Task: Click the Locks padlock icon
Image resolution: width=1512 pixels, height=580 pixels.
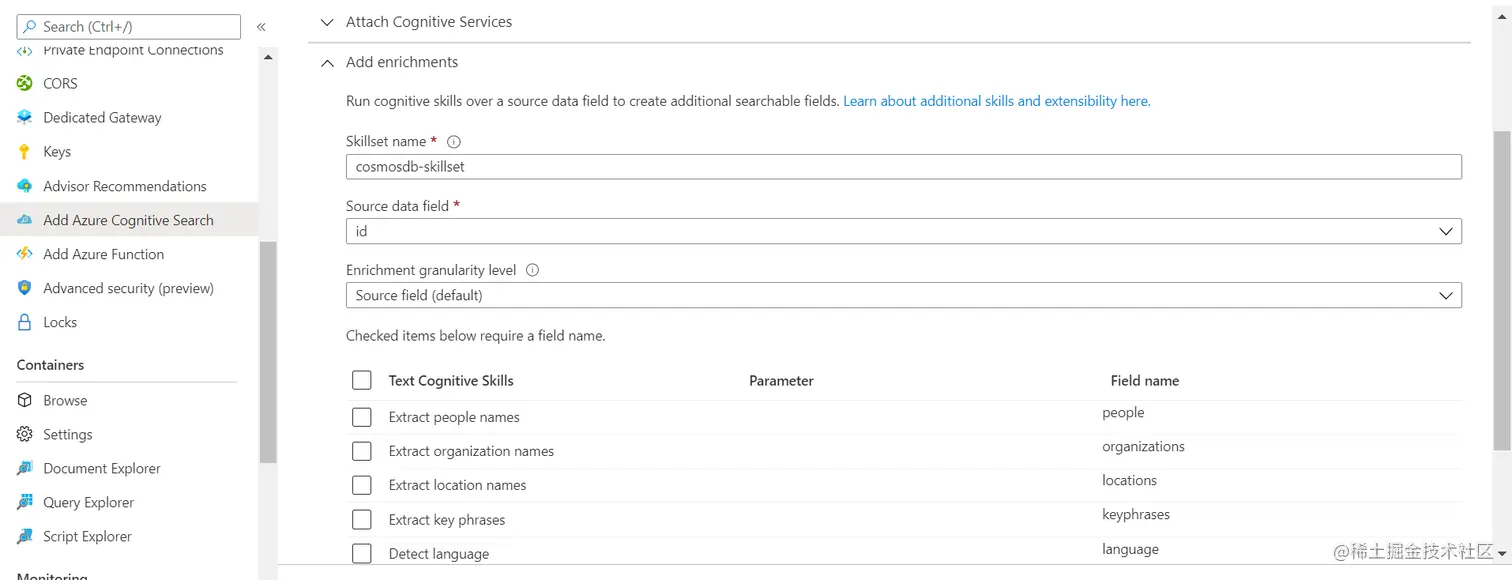Action: (x=25, y=322)
